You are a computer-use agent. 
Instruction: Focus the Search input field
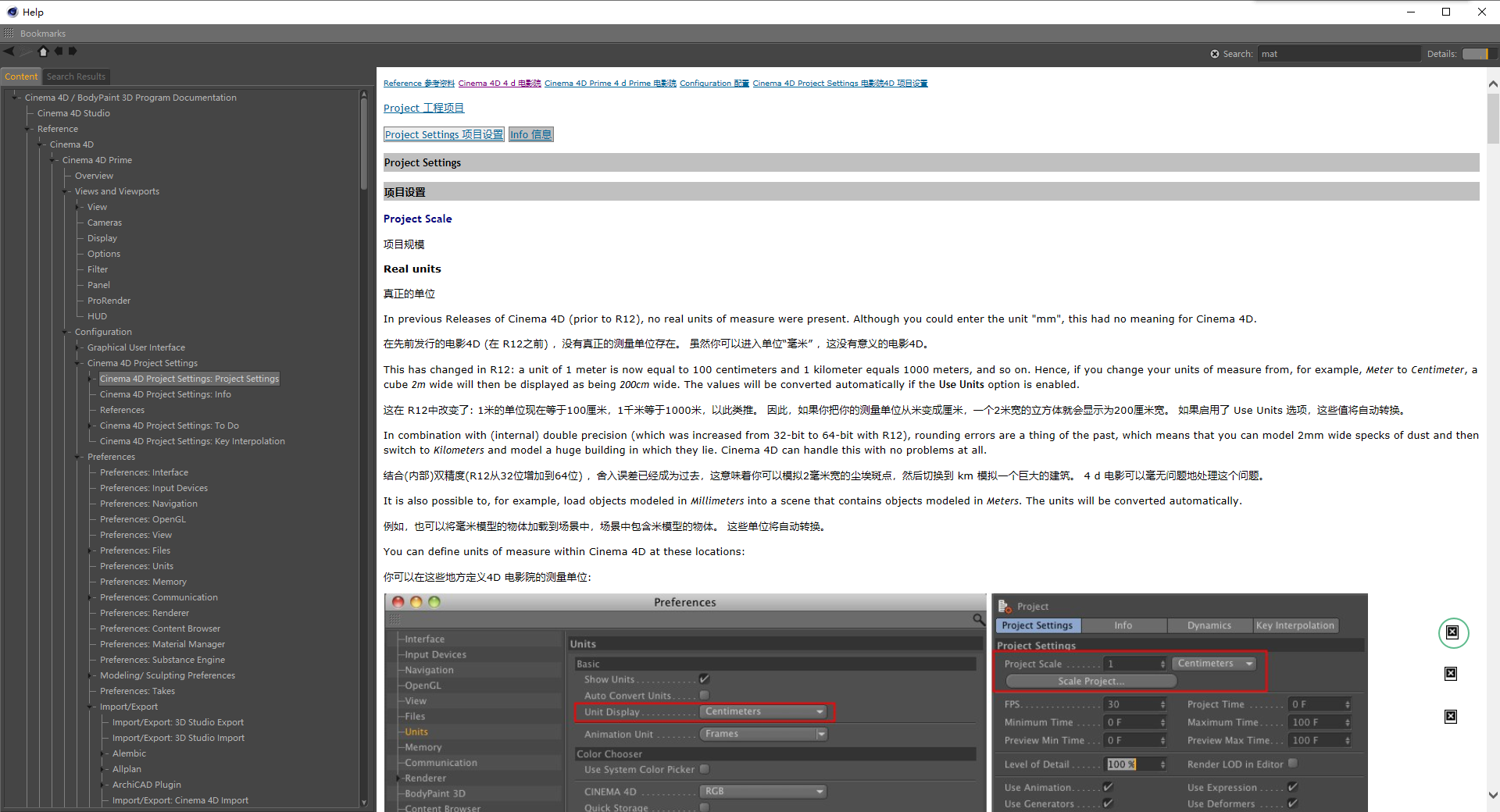pos(1338,54)
